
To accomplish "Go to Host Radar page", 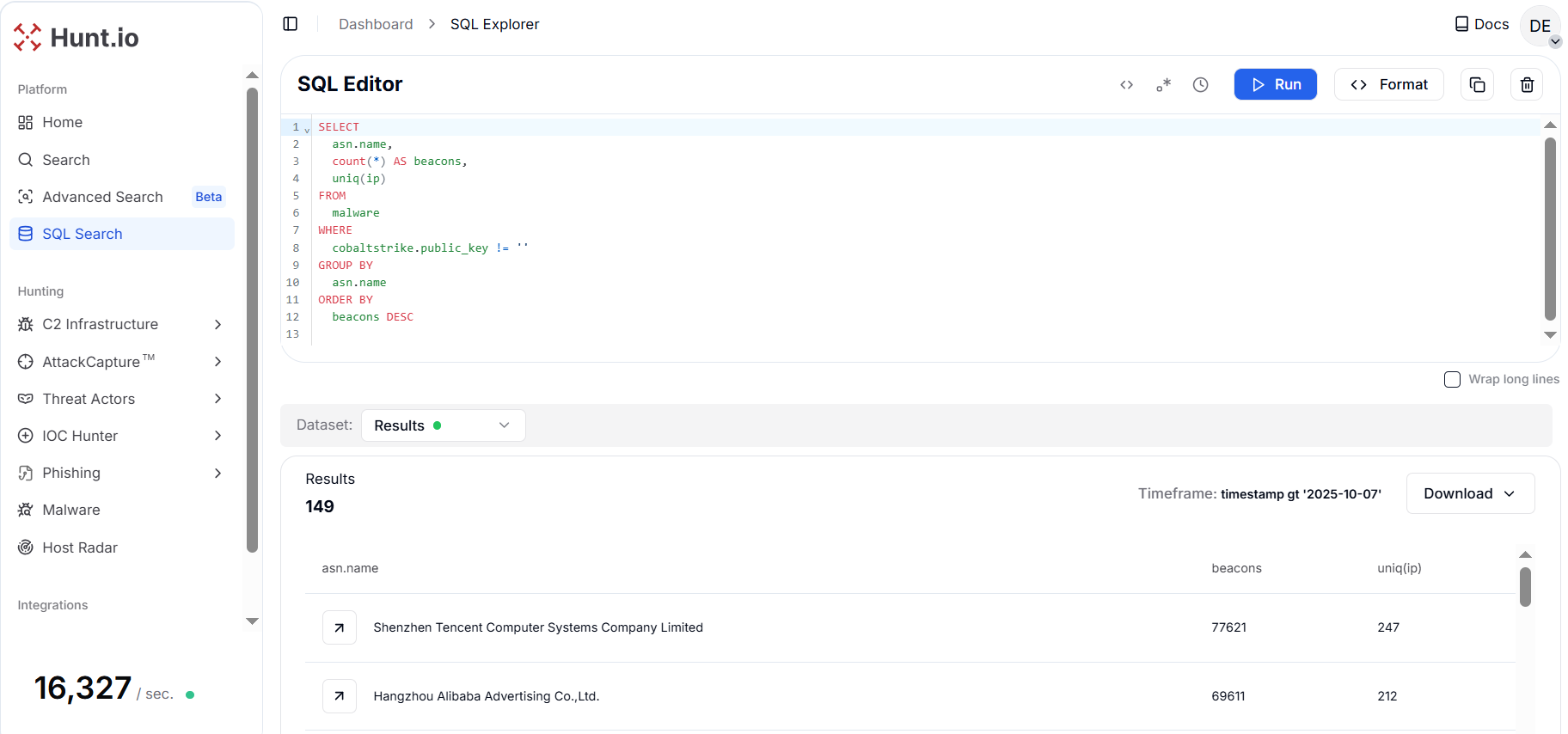I will pos(80,547).
